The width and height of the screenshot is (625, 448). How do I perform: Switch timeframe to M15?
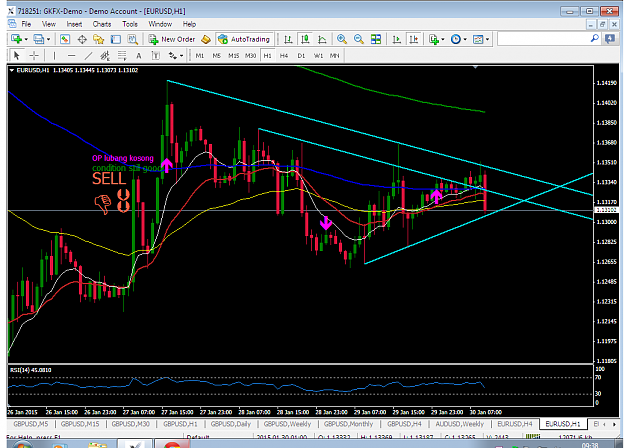[234, 55]
